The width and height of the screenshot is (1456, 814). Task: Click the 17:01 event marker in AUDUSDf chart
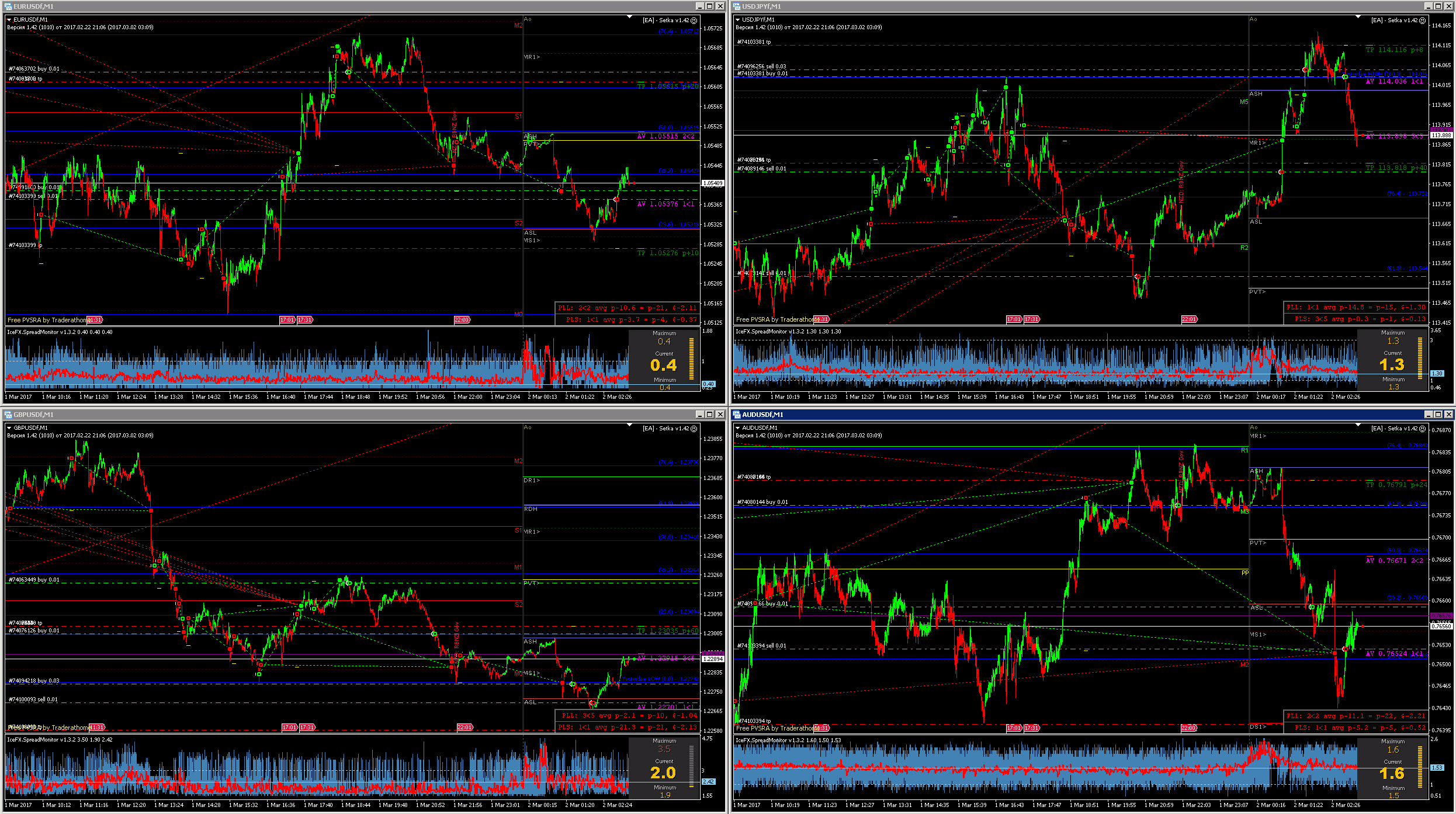(x=1014, y=728)
